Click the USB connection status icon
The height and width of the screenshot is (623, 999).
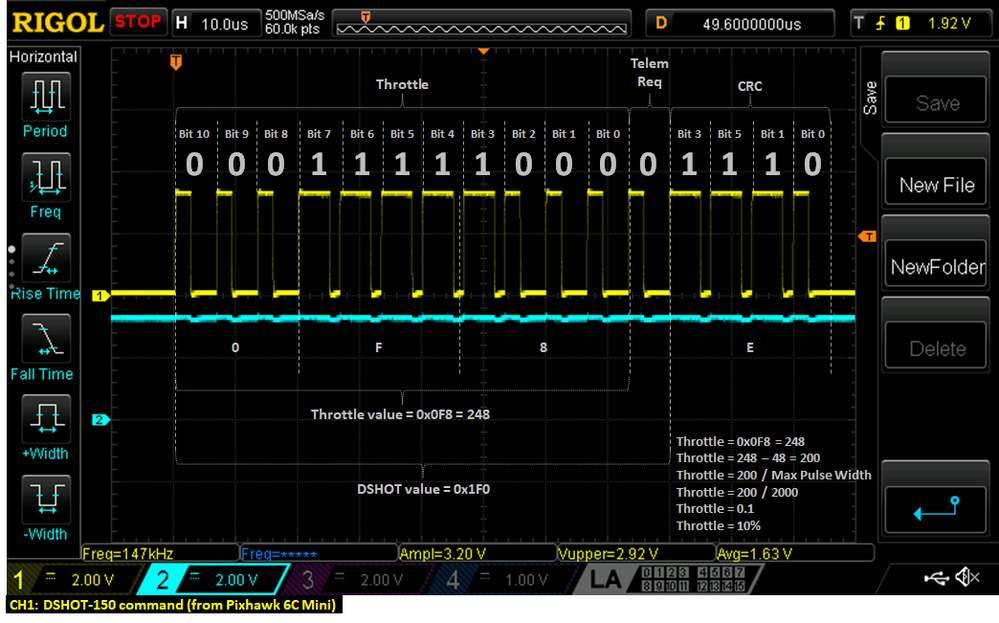click(x=936, y=578)
